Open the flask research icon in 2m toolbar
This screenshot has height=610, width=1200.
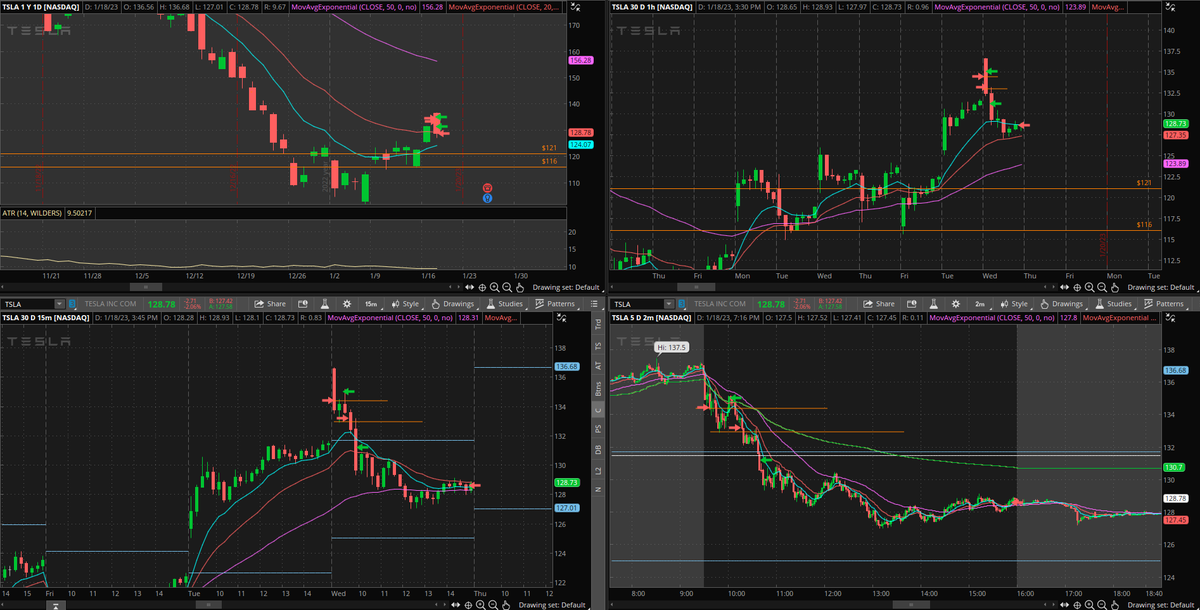click(x=933, y=303)
